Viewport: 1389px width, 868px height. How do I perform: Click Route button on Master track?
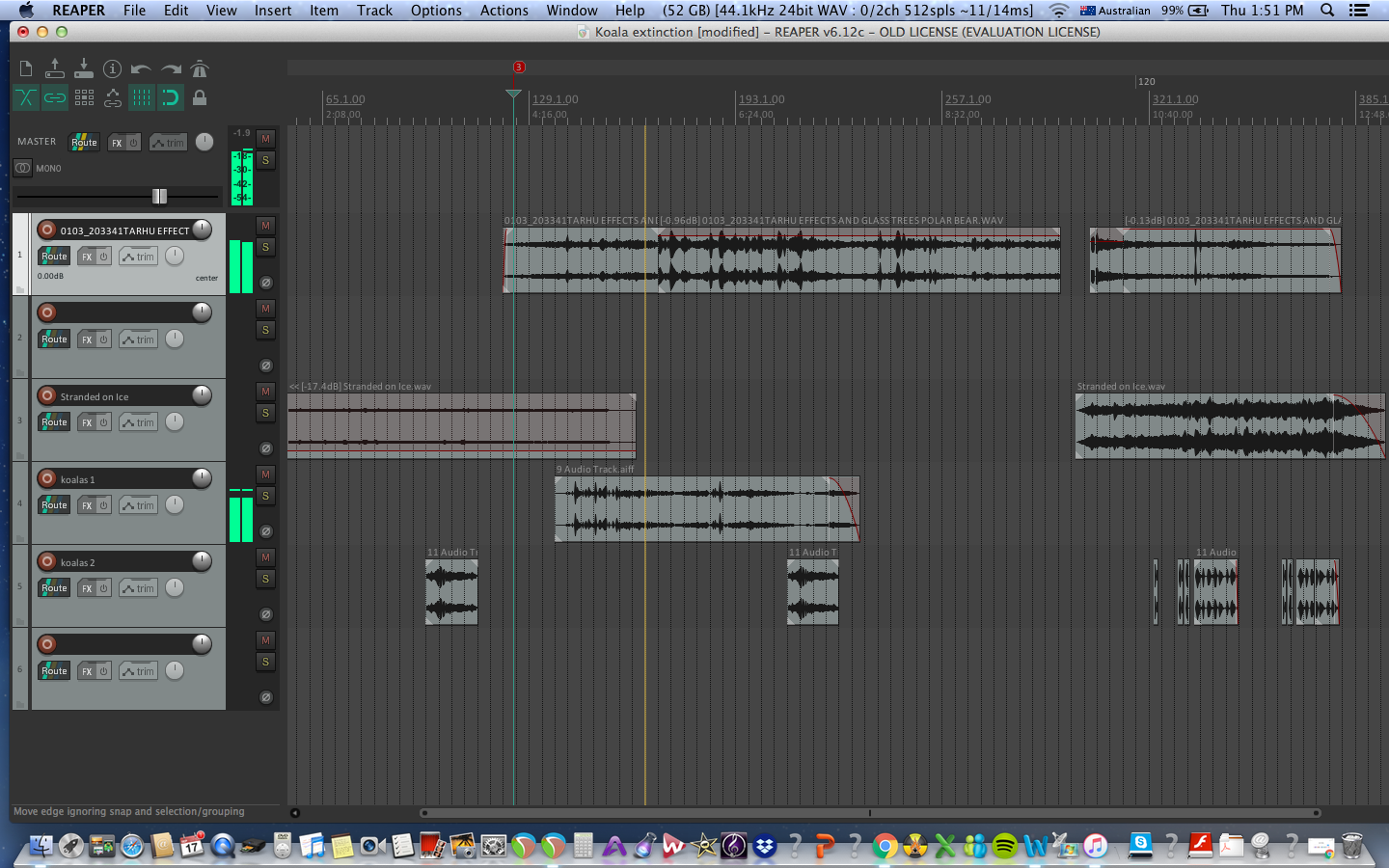pos(84,143)
